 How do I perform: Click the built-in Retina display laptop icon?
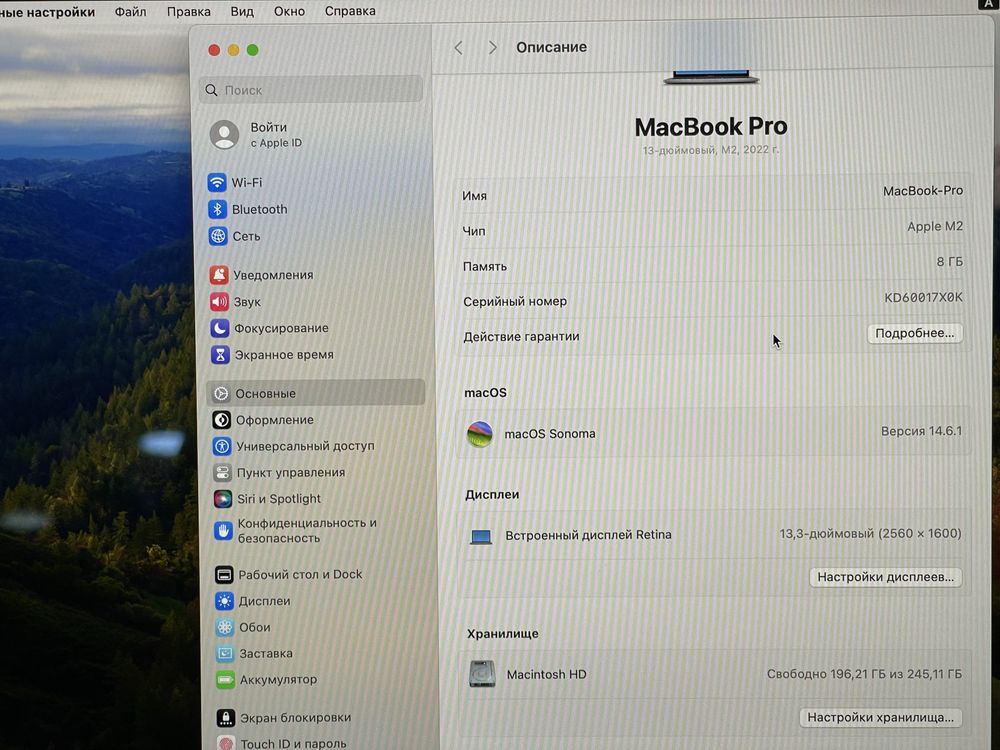(x=481, y=537)
